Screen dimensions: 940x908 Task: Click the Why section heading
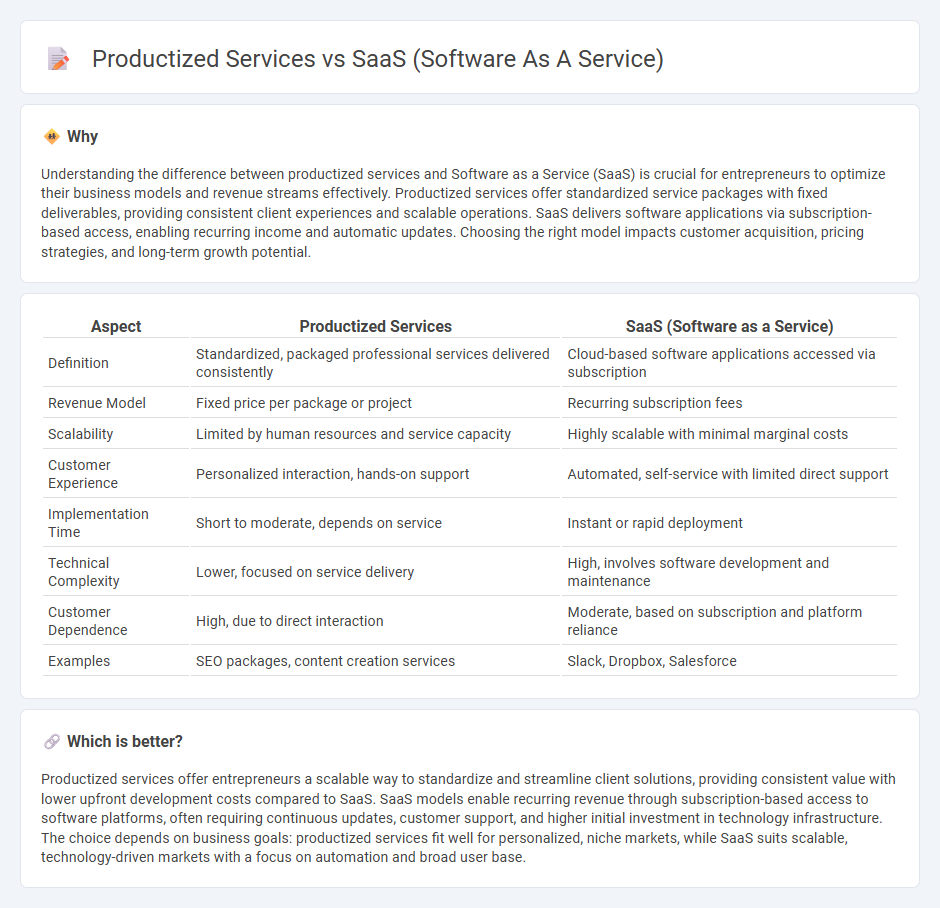82,137
